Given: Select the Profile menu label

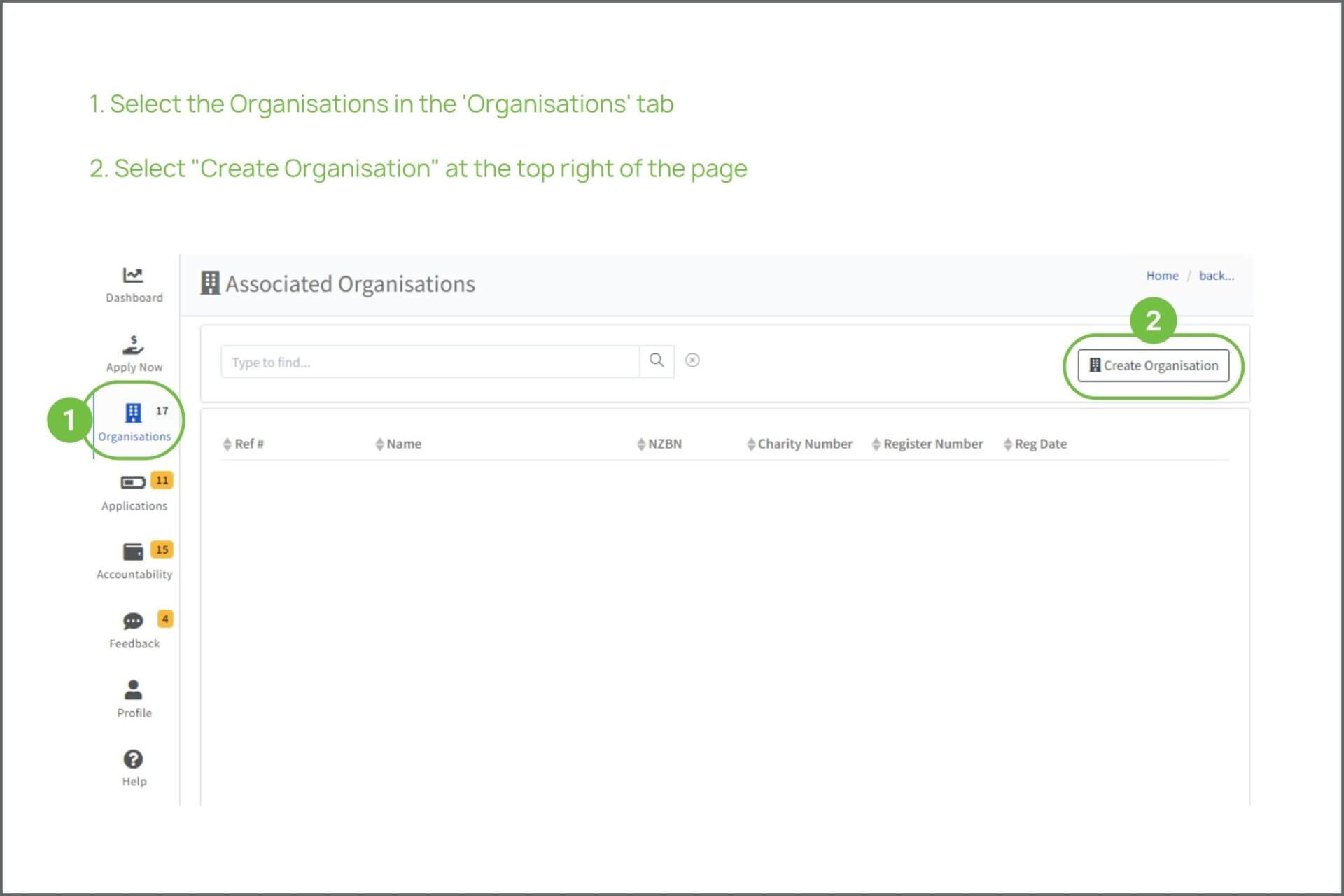Looking at the screenshot, I should 134,713.
